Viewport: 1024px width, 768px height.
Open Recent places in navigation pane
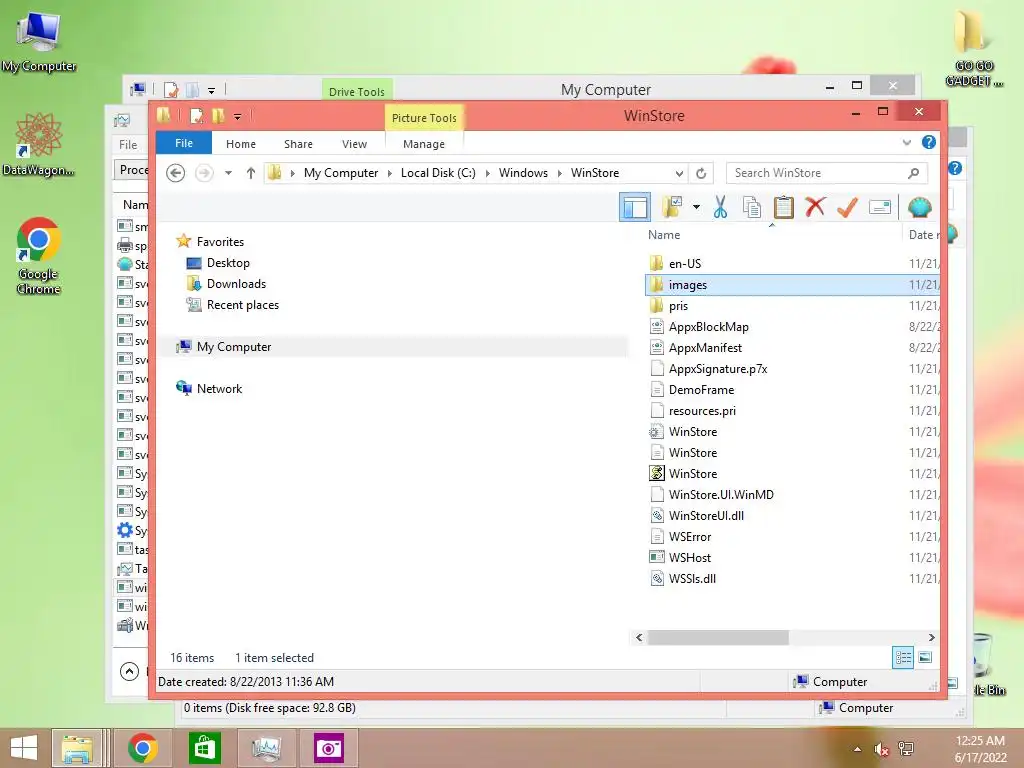point(243,304)
